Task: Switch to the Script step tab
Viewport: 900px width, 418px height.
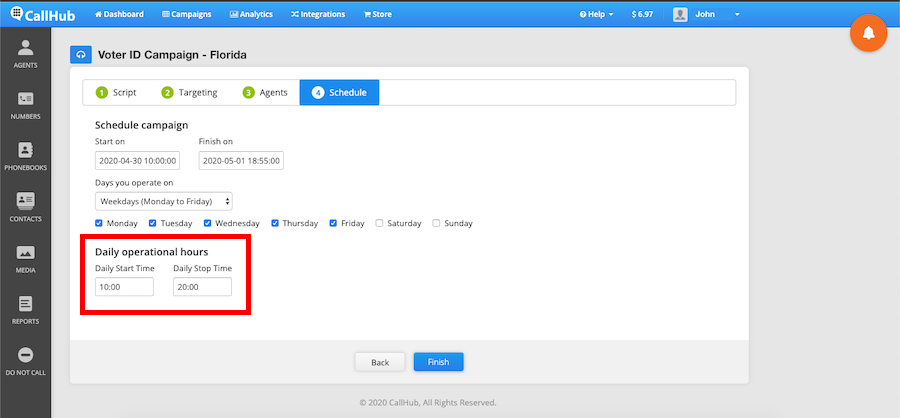Action: click(117, 92)
